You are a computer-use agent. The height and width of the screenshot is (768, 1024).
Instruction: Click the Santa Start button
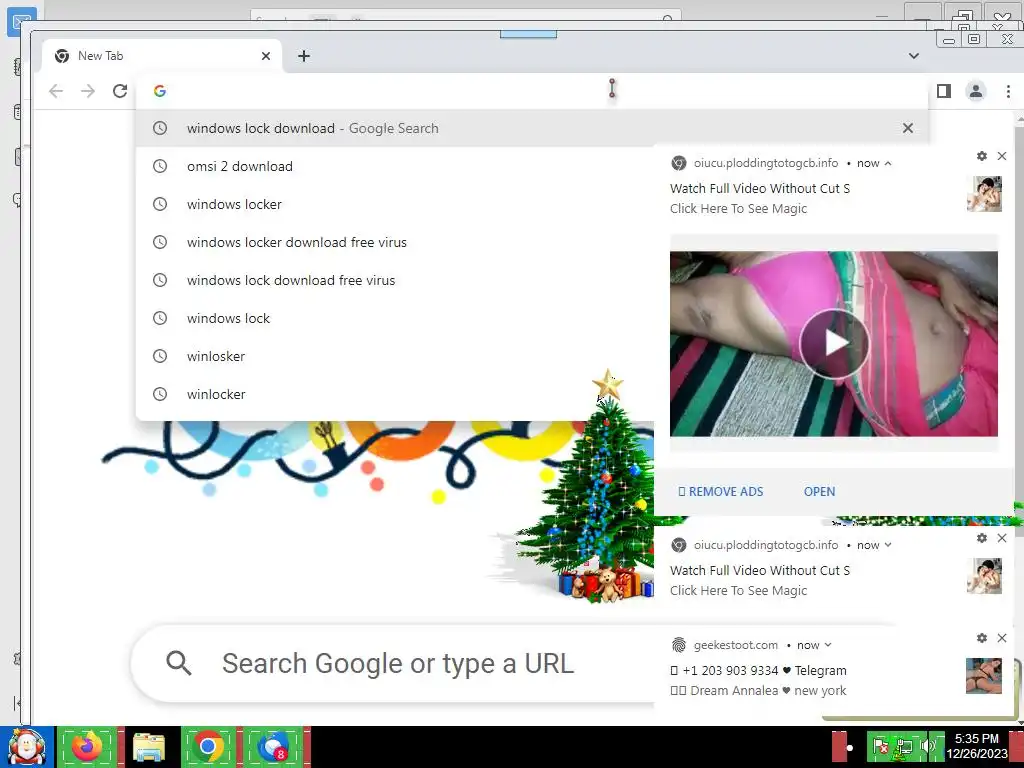click(x=27, y=747)
